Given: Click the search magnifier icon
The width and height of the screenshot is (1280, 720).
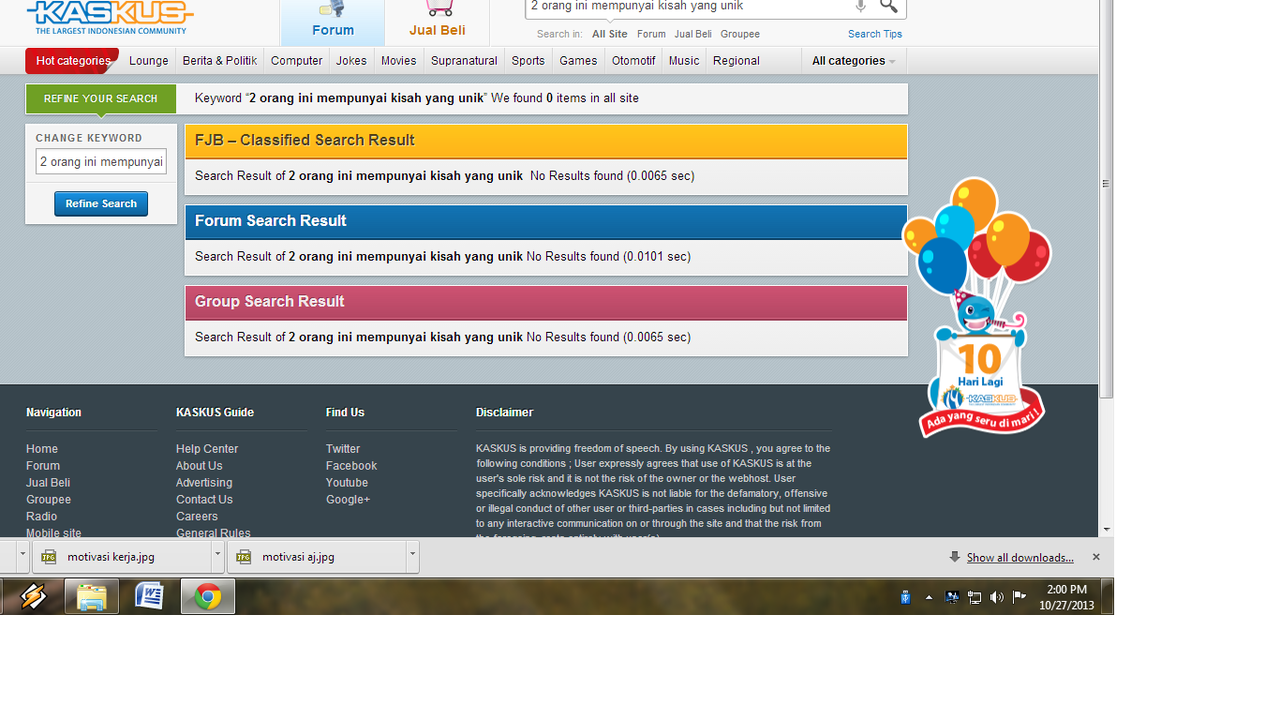Looking at the screenshot, I should point(888,7).
